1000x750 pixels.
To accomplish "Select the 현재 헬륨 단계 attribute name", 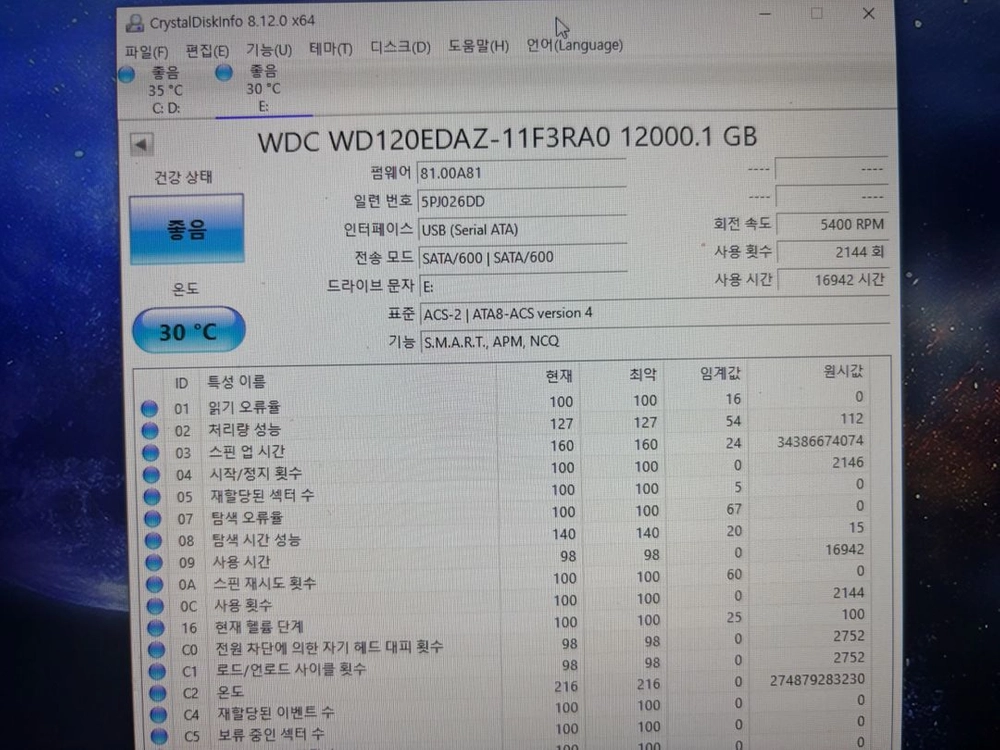I will 259,627.
